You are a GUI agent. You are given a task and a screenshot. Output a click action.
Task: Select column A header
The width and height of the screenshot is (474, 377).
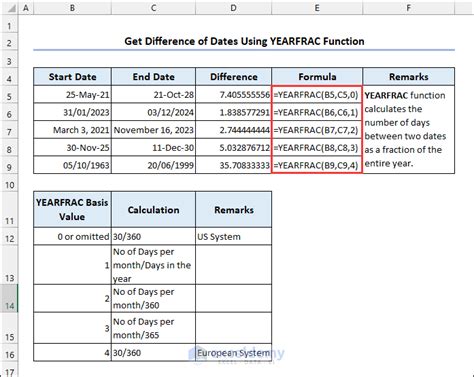26,8
